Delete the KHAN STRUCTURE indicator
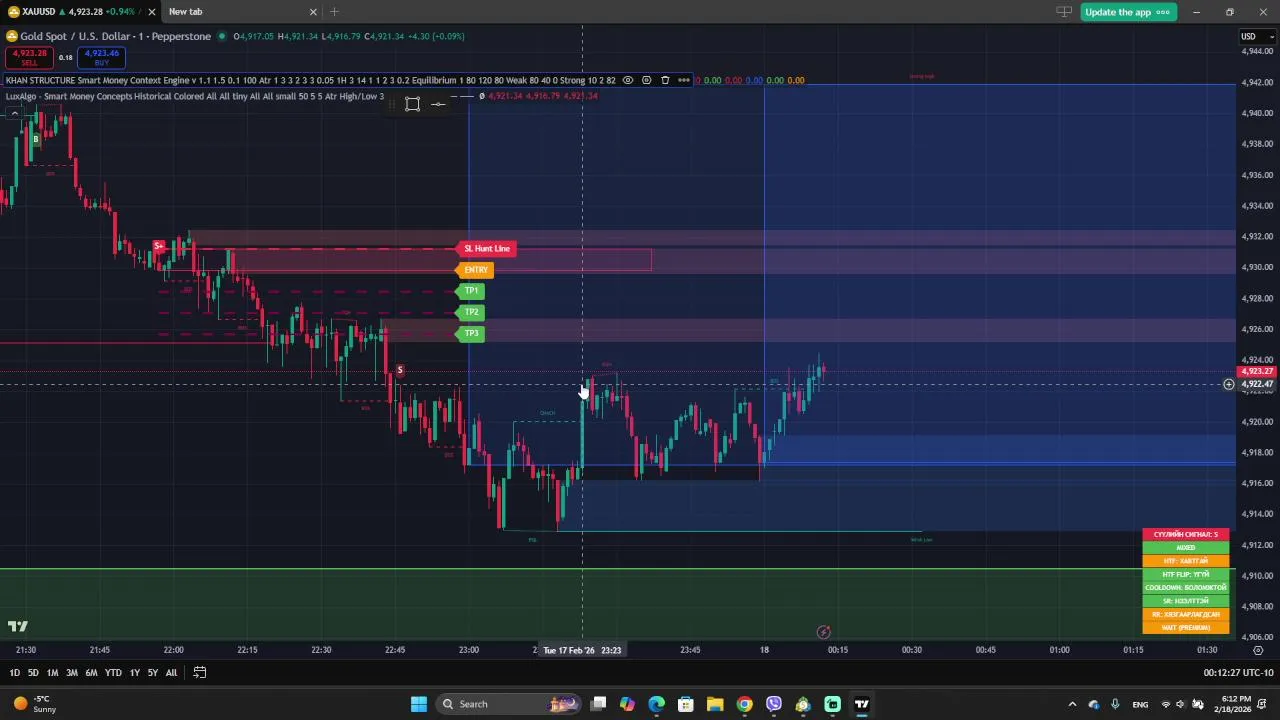Screen dimensions: 1280x720 [665, 80]
